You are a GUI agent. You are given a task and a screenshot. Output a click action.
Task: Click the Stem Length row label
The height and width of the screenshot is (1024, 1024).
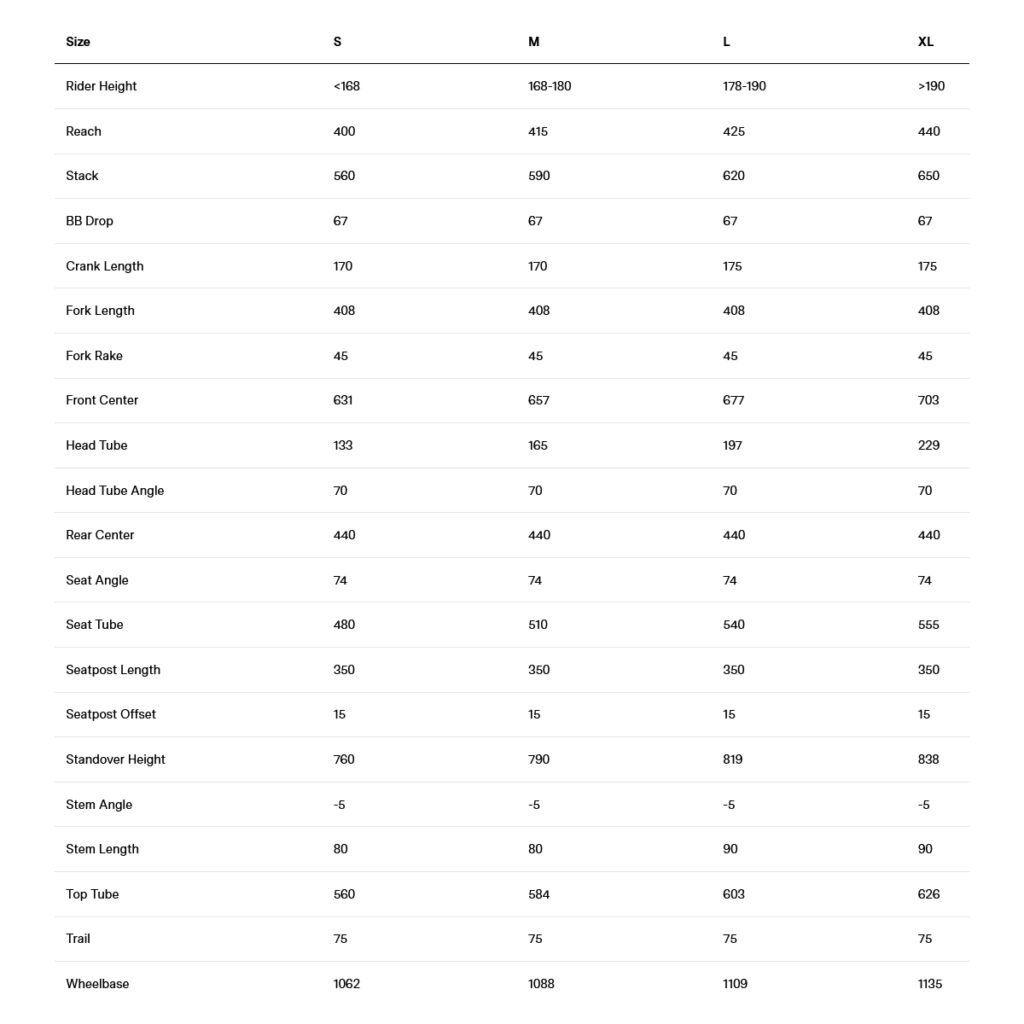[x=103, y=849]
